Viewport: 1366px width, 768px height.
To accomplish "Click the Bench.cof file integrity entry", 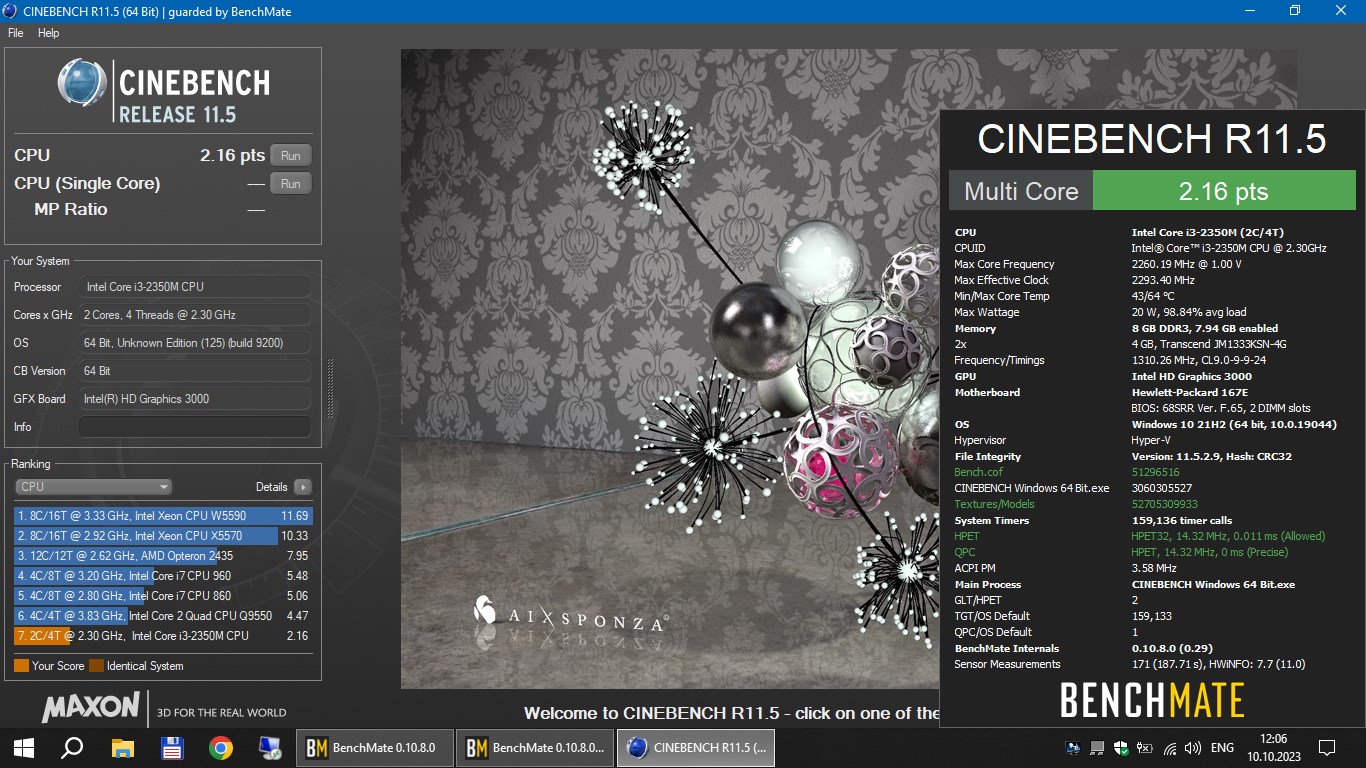I will coord(978,472).
